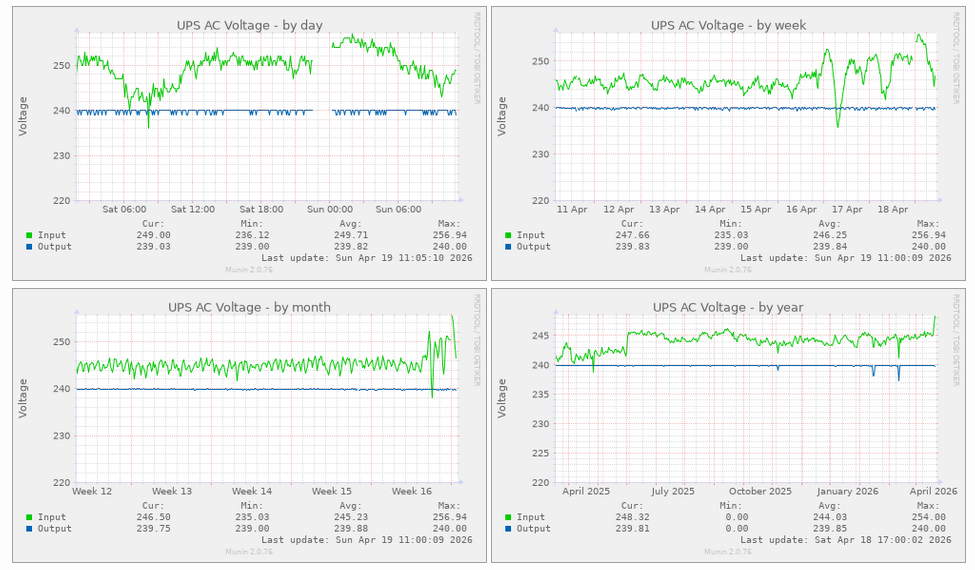Click green Input legend swatch in day graph

coord(29,236)
